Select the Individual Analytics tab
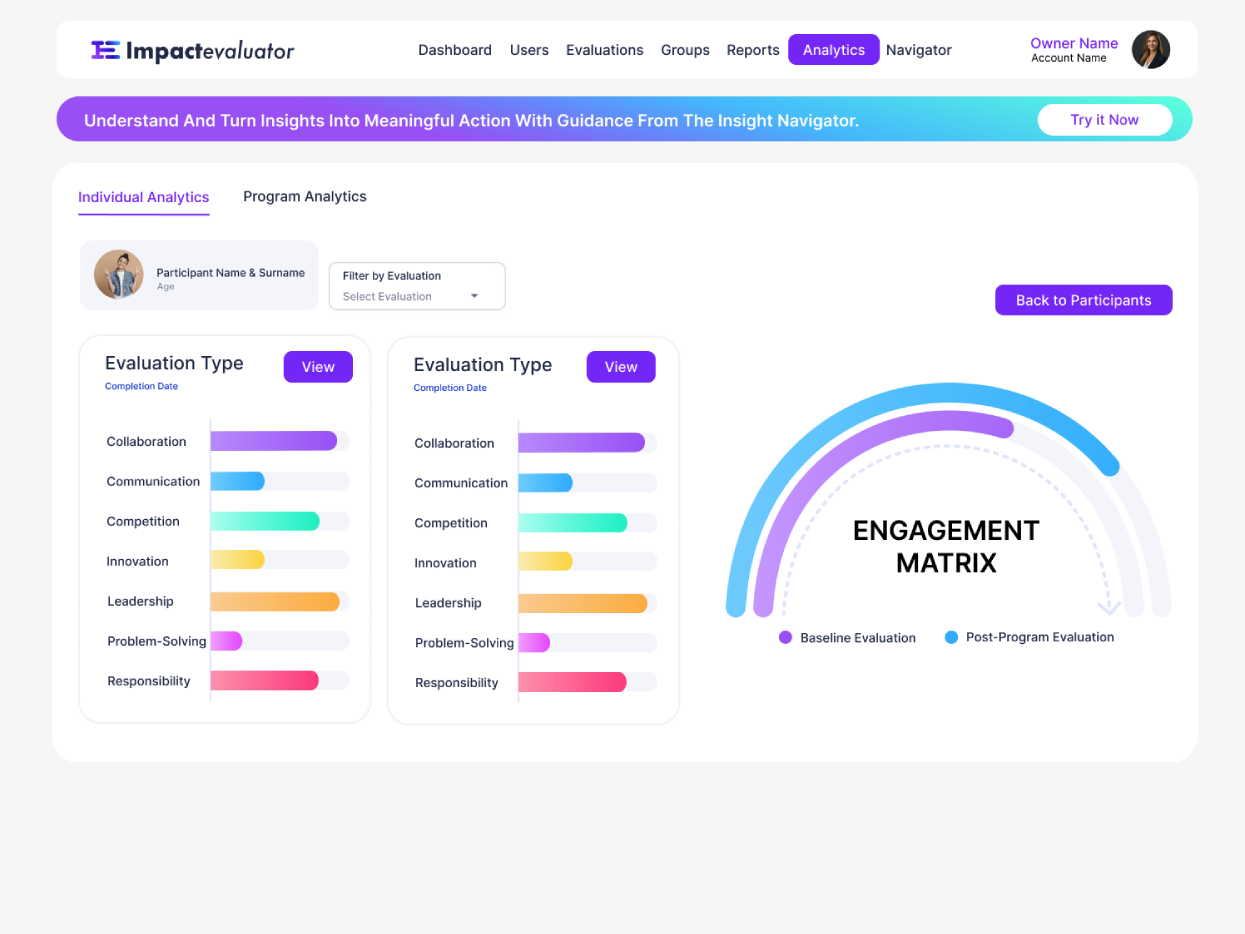The image size is (1245, 934). [x=144, y=198]
